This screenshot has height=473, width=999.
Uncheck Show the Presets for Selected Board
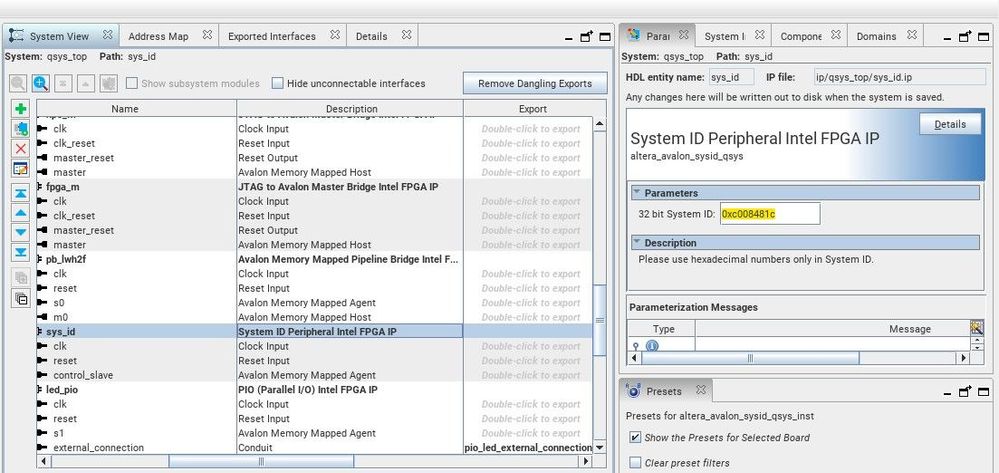pyautogui.click(x=635, y=437)
